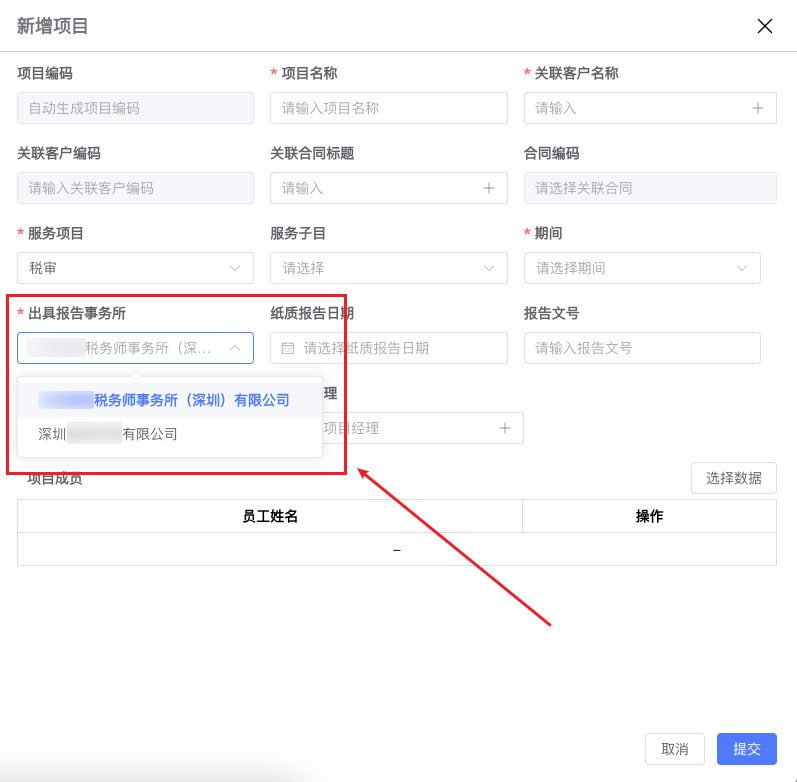Click the 操作 column header

[x=649, y=516]
